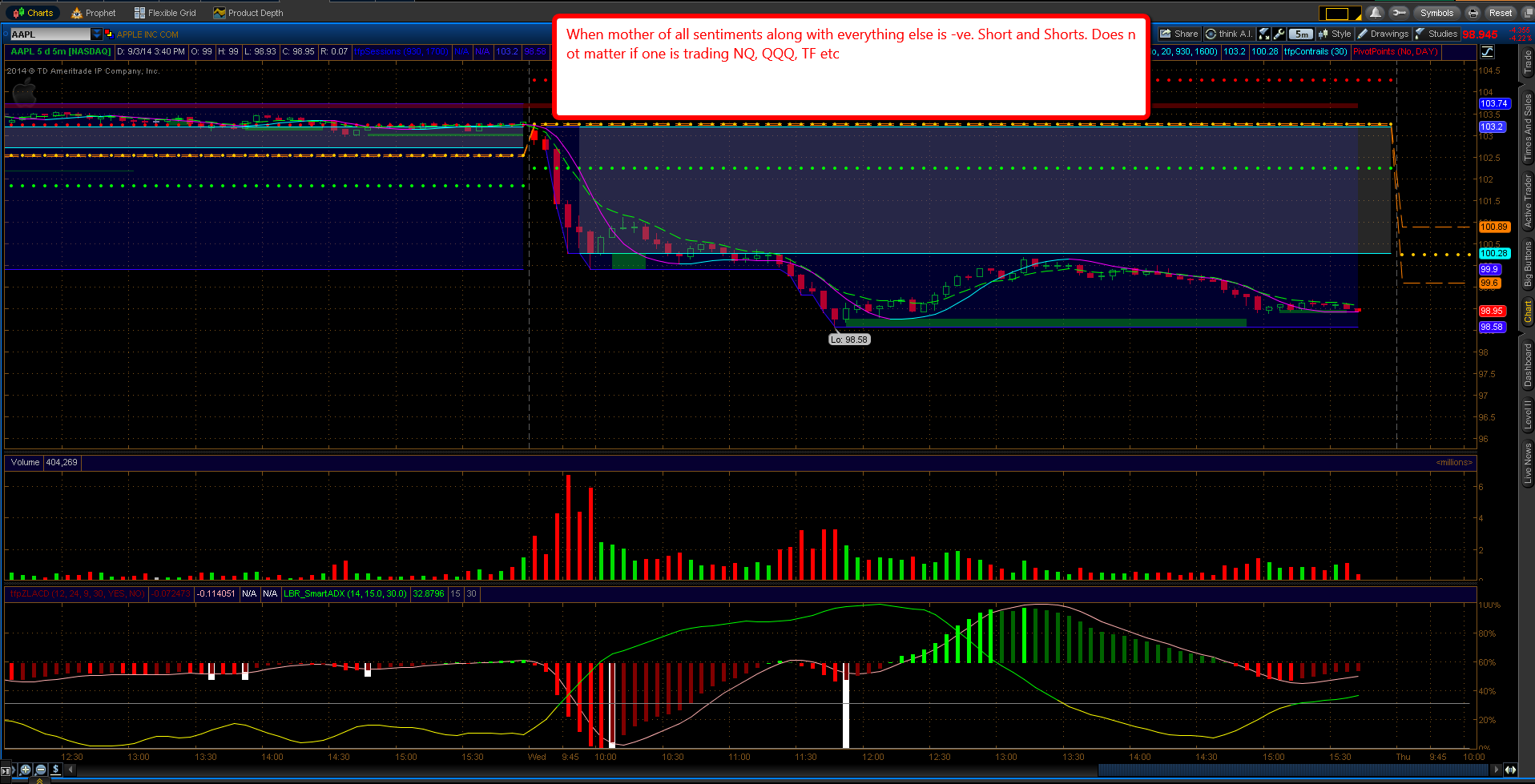This screenshot has height=784, width=1535.
Task: Open the quick study flask icon
Action: coord(1264,34)
